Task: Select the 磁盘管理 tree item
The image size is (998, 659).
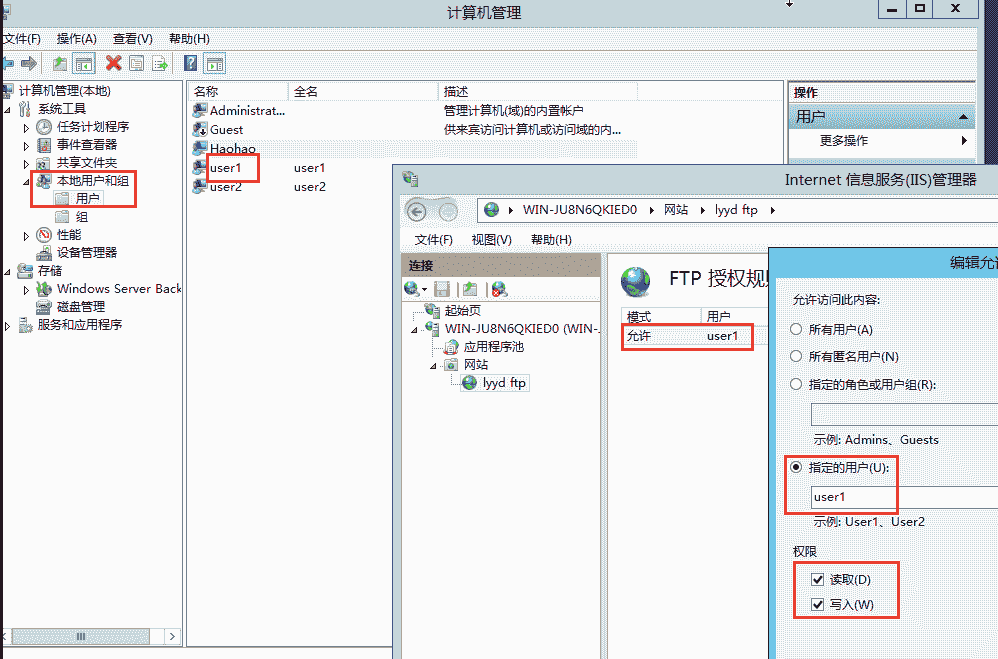Action: point(80,307)
